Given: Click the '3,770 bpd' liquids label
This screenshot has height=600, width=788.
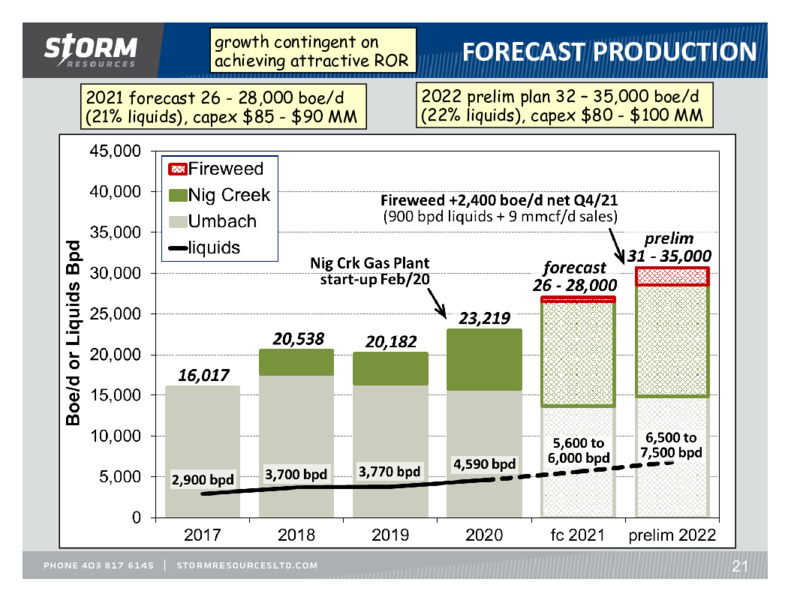Looking at the screenshot, I should 389,472.
